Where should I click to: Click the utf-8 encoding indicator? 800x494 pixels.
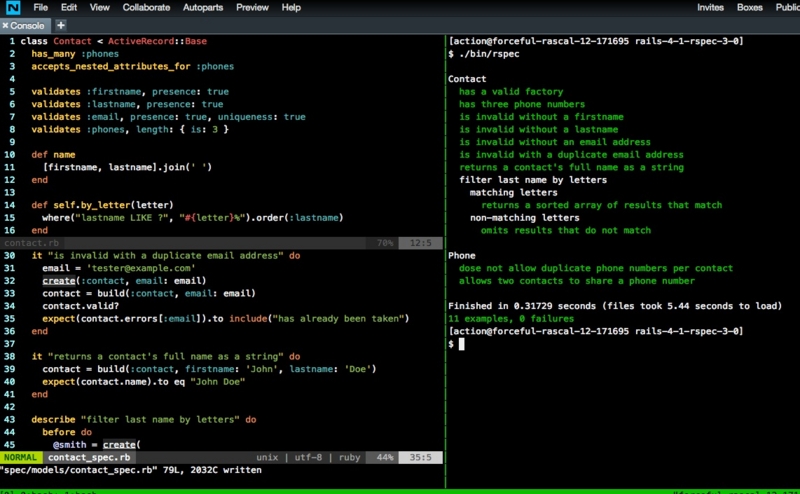pyautogui.click(x=308, y=457)
